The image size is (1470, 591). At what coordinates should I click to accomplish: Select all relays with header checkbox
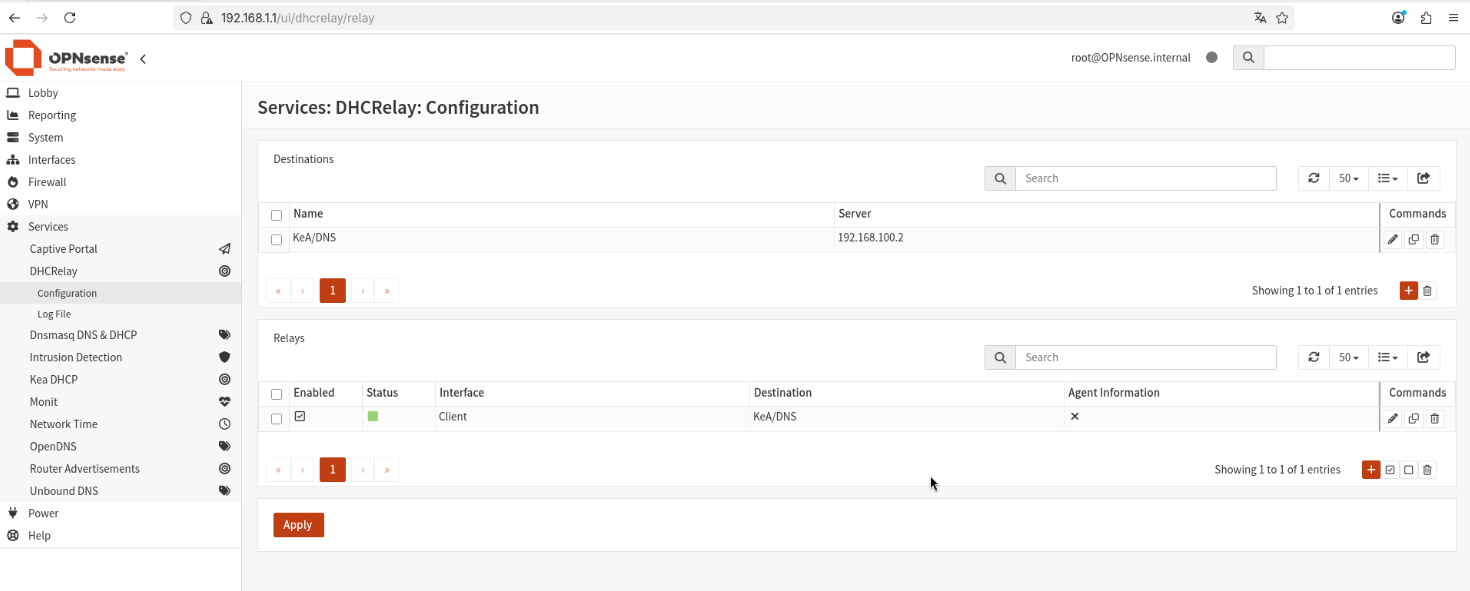pos(277,394)
